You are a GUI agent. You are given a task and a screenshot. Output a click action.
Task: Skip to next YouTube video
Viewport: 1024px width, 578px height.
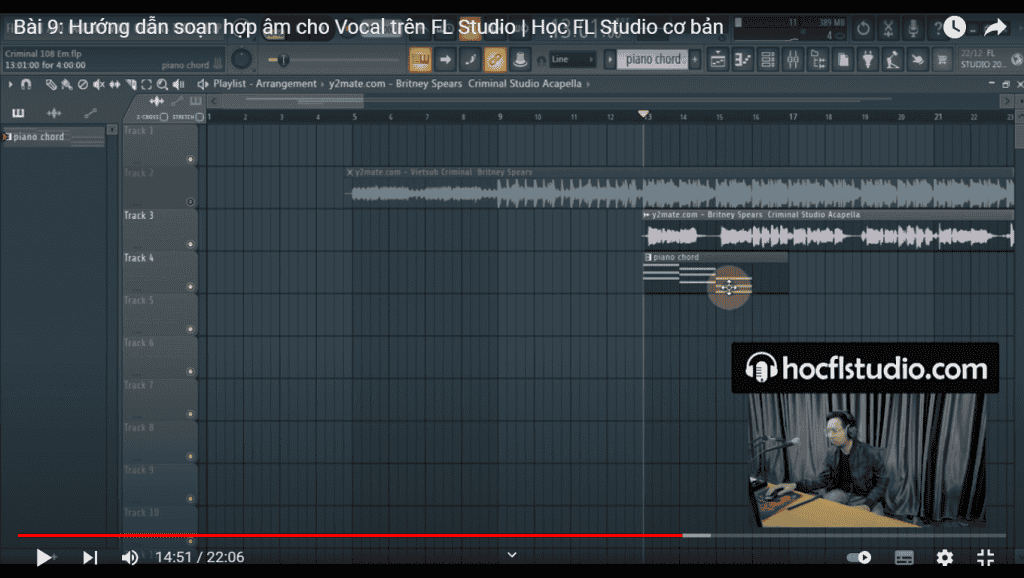click(x=89, y=558)
